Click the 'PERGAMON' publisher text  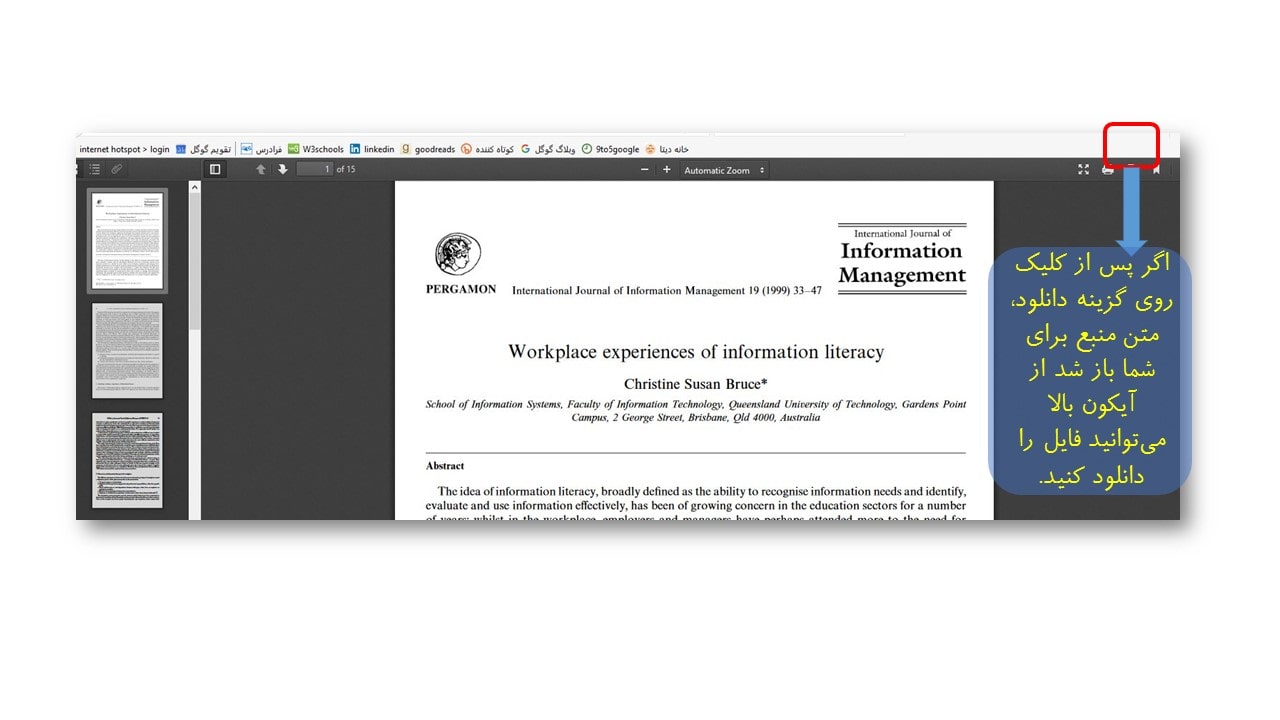pos(461,289)
